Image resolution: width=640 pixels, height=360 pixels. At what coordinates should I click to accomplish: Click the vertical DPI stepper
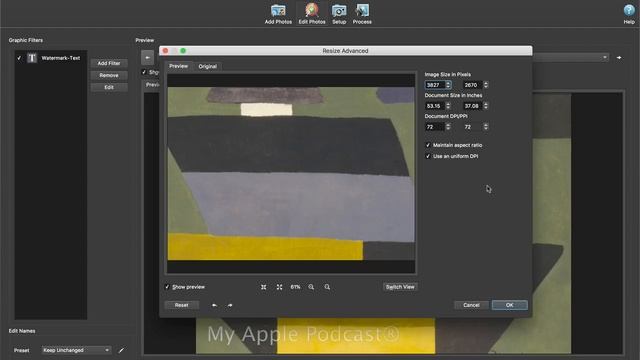(x=486, y=127)
